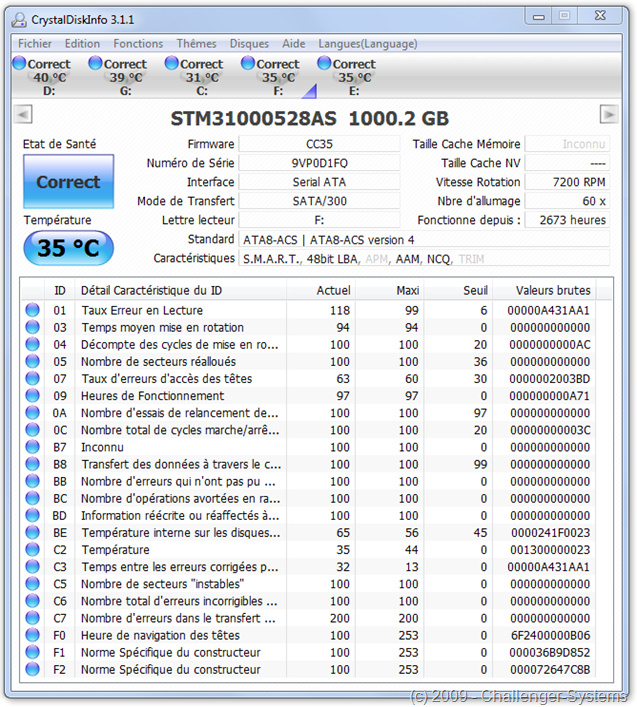Select raw value 6F2400000B06

(550, 636)
